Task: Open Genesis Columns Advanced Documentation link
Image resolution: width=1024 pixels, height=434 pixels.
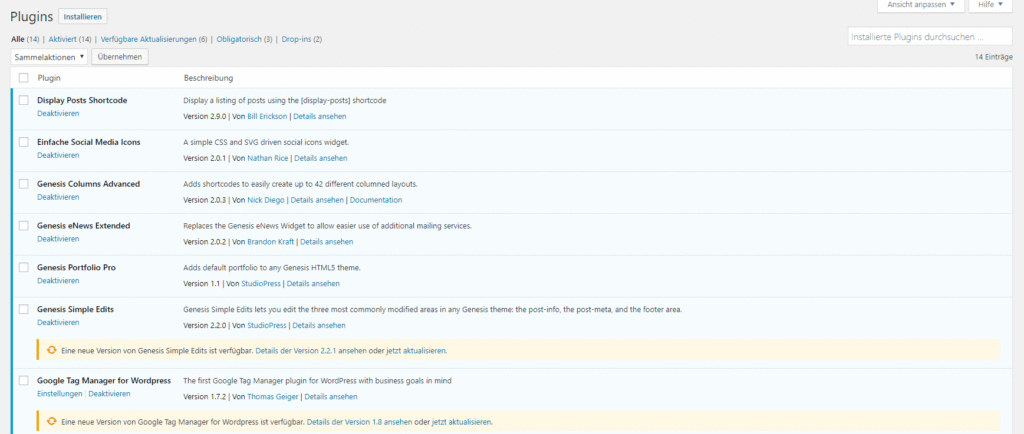Action: click(x=376, y=199)
